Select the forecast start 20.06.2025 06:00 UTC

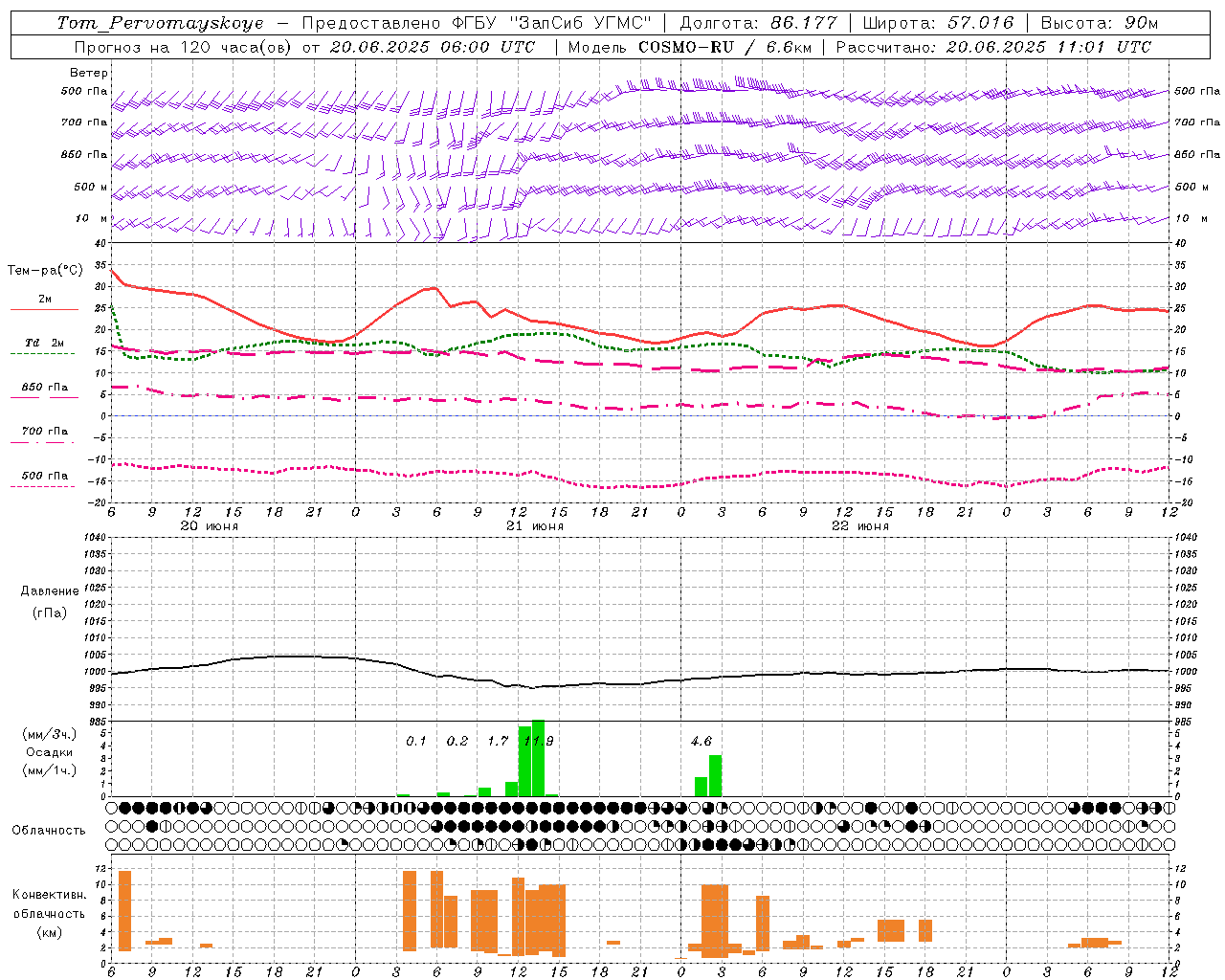433,47
